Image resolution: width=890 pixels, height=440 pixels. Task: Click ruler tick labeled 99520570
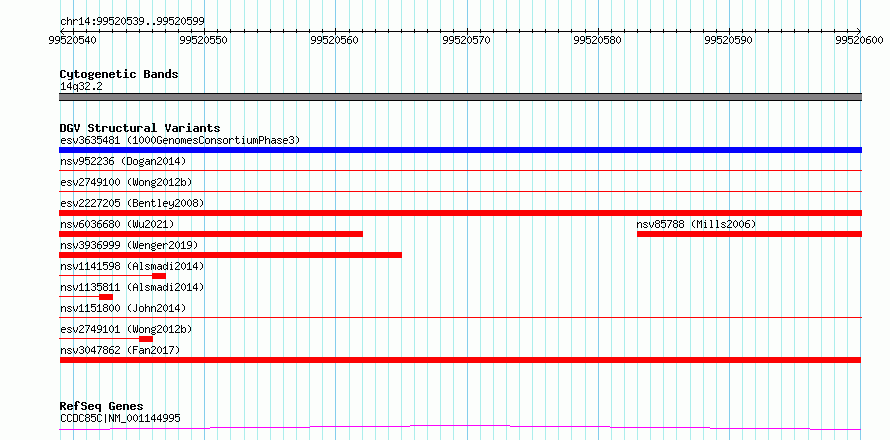(x=467, y=39)
